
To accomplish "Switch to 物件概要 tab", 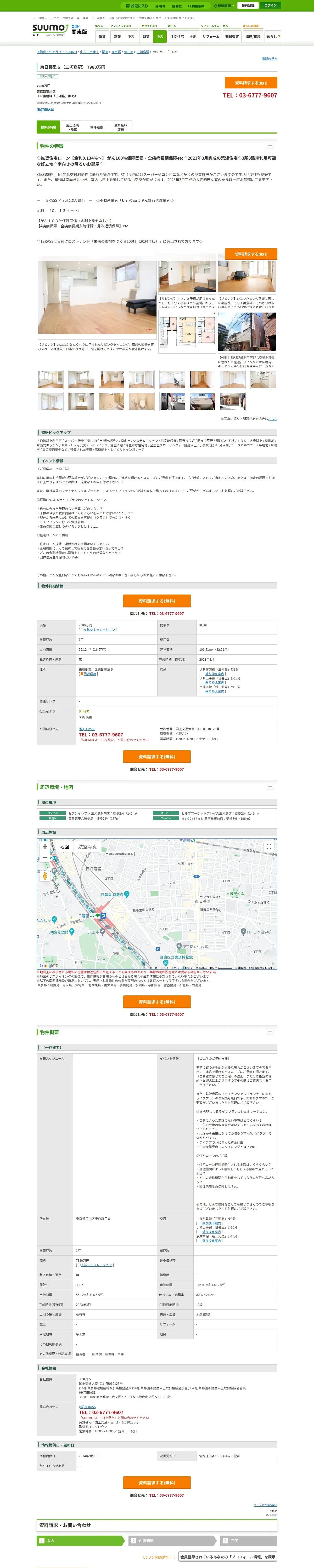I will (96, 127).
